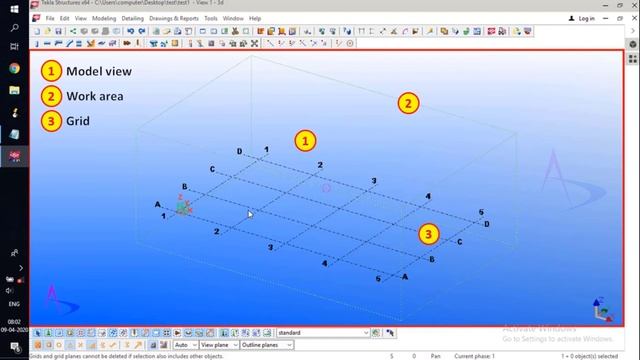Image resolution: width=640 pixels, height=360 pixels.
Task: Open the Edit menu
Action: 64,18
